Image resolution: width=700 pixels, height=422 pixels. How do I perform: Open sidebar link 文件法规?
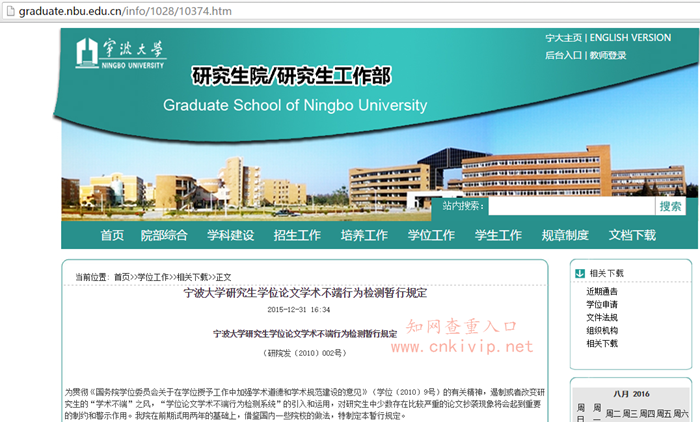[602, 318]
